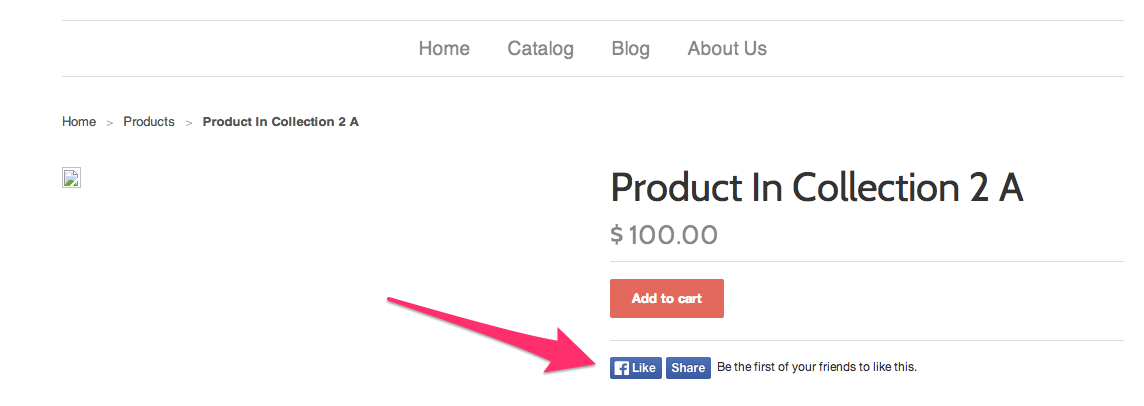The image size is (1144, 406).
Task: Open the About Us menu item
Action: (x=727, y=49)
